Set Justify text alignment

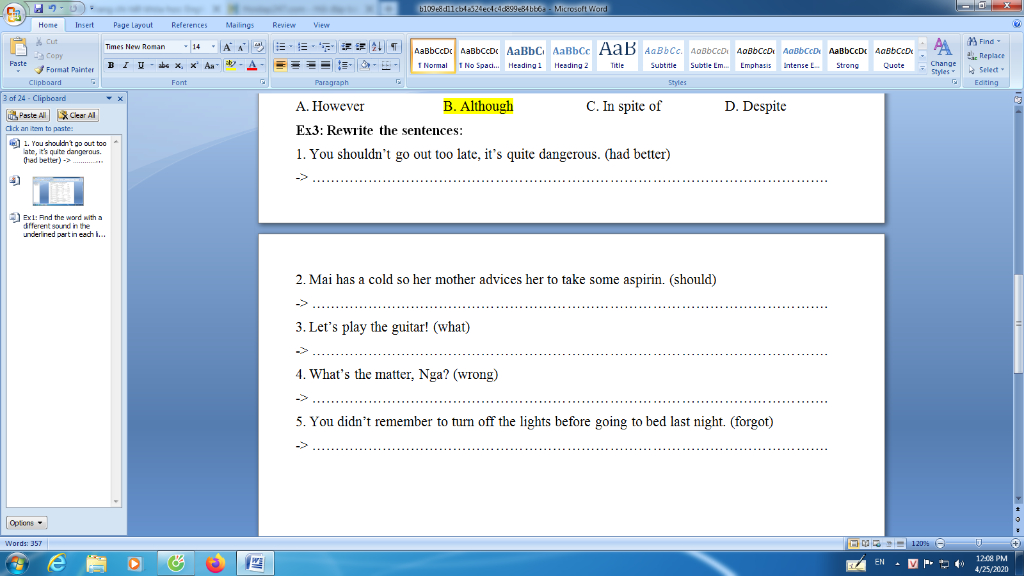[x=325, y=65]
